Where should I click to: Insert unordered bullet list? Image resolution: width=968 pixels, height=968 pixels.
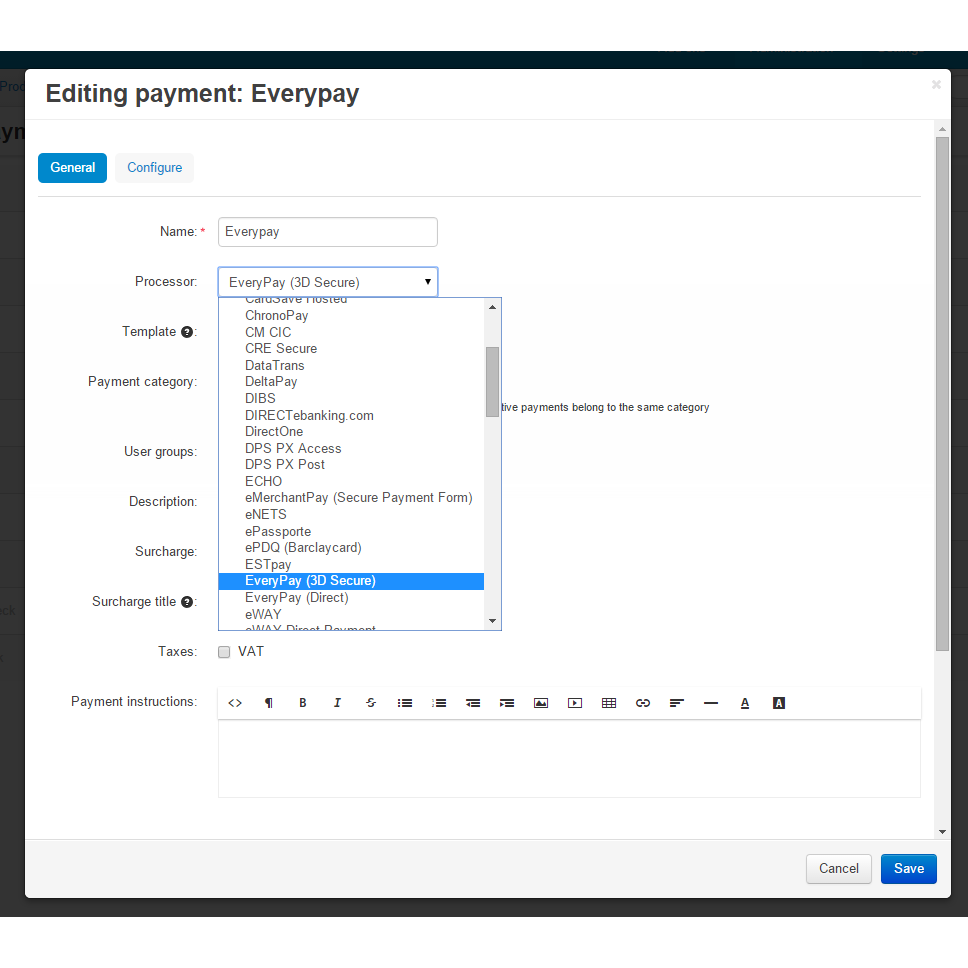(x=405, y=703)
